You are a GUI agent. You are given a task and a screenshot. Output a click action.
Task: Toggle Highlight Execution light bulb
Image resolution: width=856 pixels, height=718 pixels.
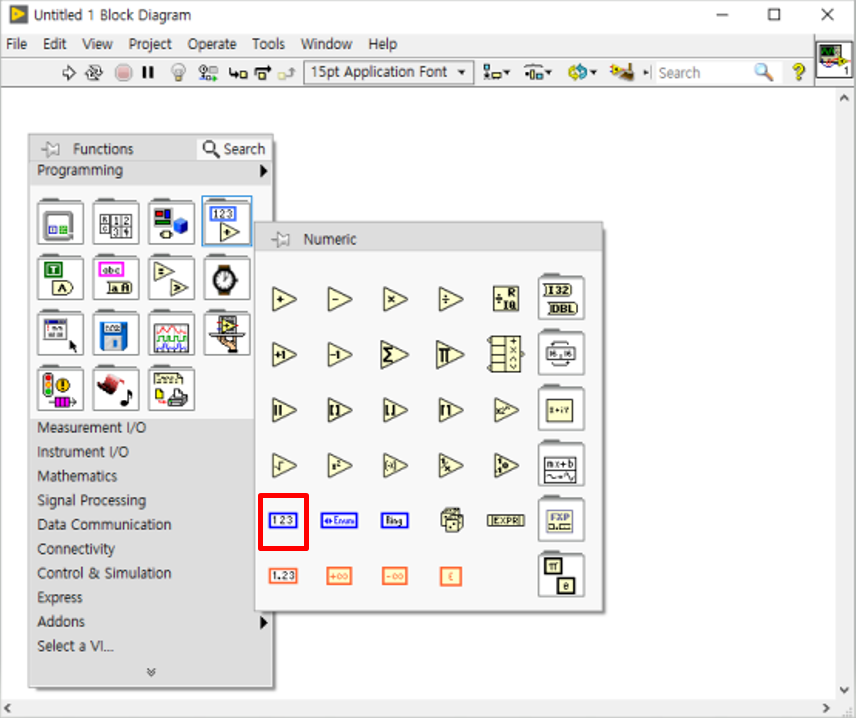178,73
